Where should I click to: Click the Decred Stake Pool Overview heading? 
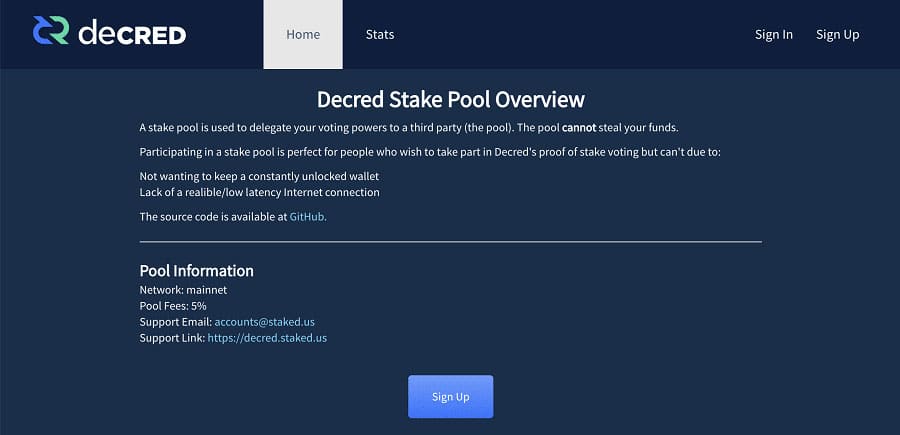450,99
